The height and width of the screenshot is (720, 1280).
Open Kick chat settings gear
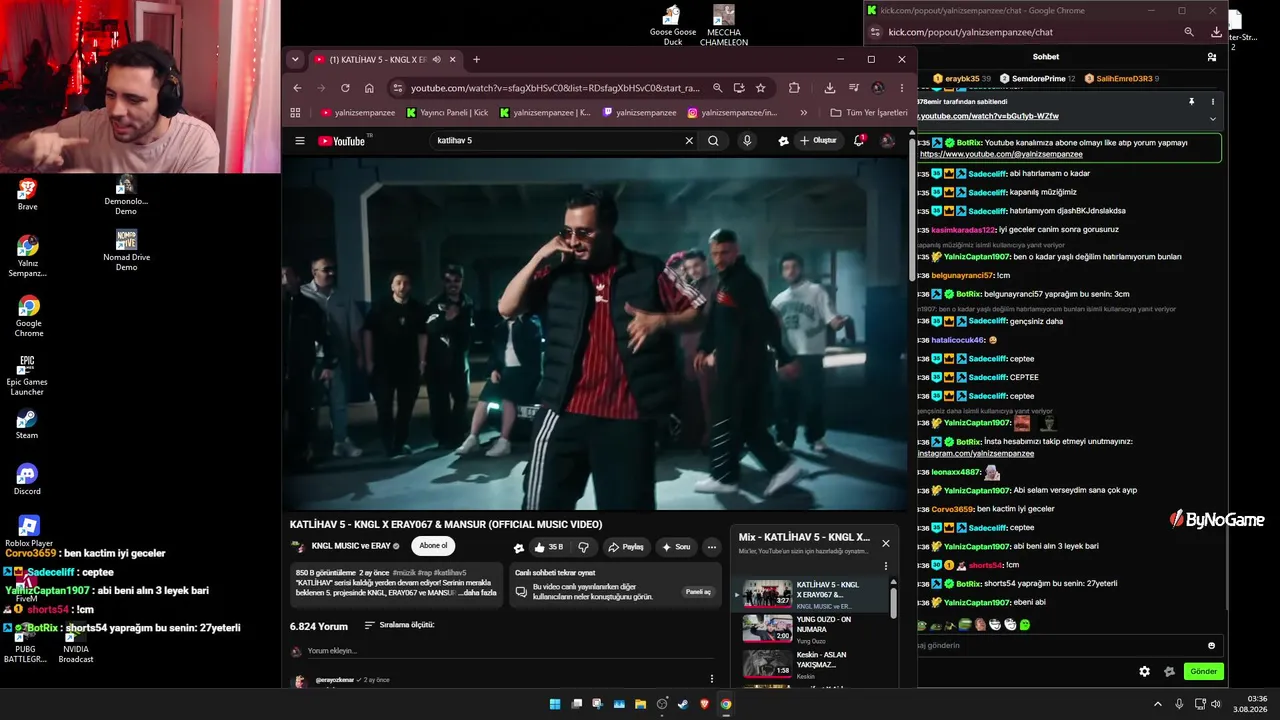(x=1145, y=672)
